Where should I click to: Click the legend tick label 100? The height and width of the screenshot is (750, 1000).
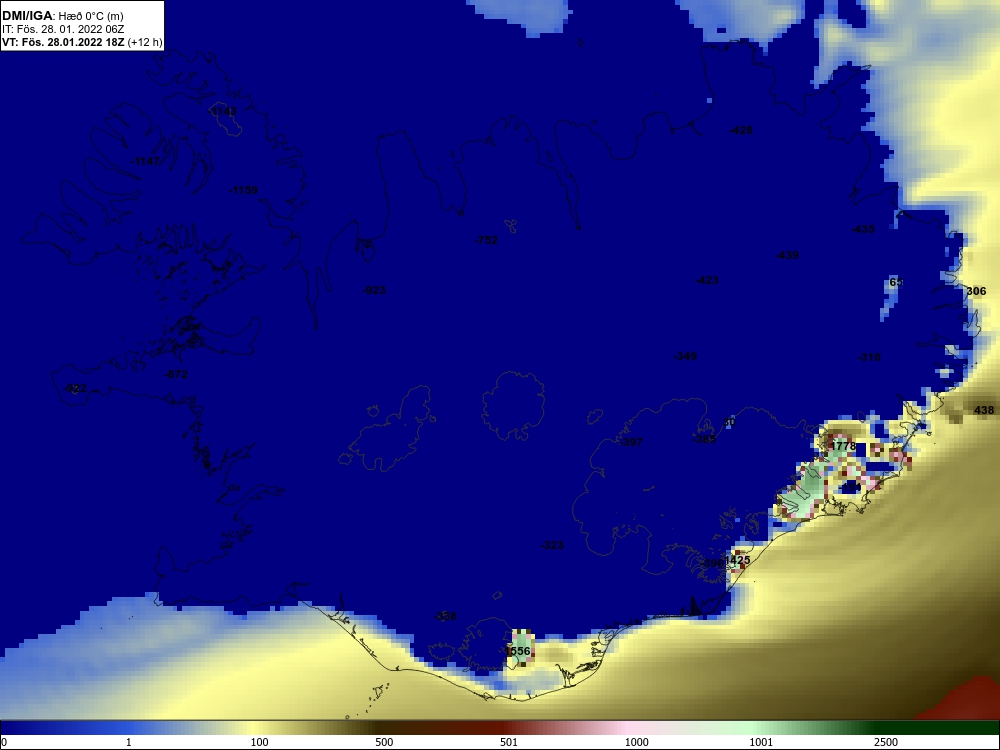pyautogui.click(x=260, y=742)
